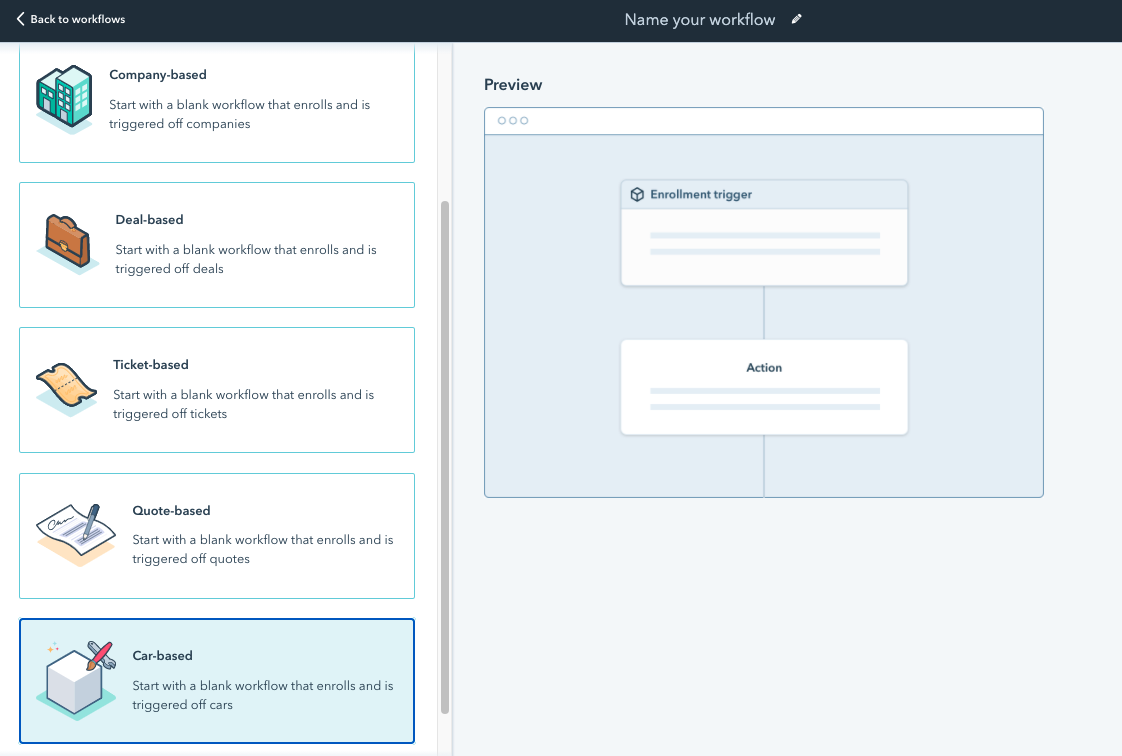Viewport: 1122px width, 756px height.
Task: Click the Preview heading
Action: [x=513, y=85]
